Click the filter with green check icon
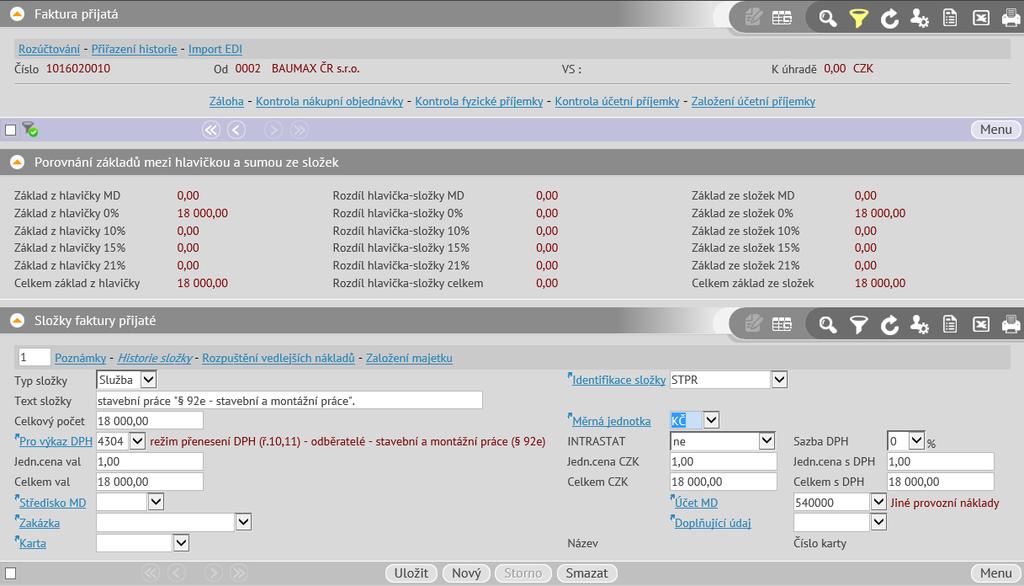This screenshot has width=1024, height=586. pos(29,129)
